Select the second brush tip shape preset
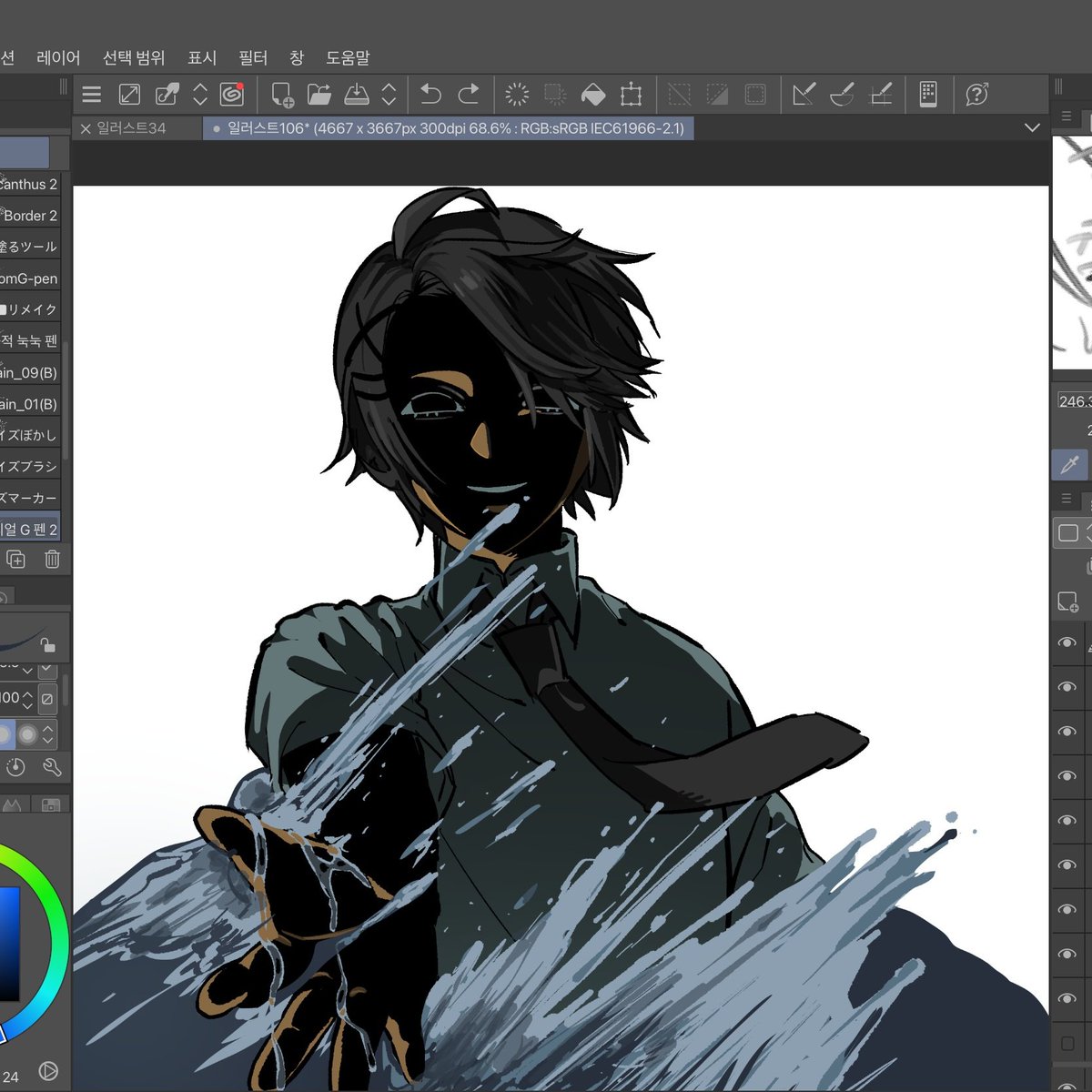1092x1092 pixels. tap(29, 733)
